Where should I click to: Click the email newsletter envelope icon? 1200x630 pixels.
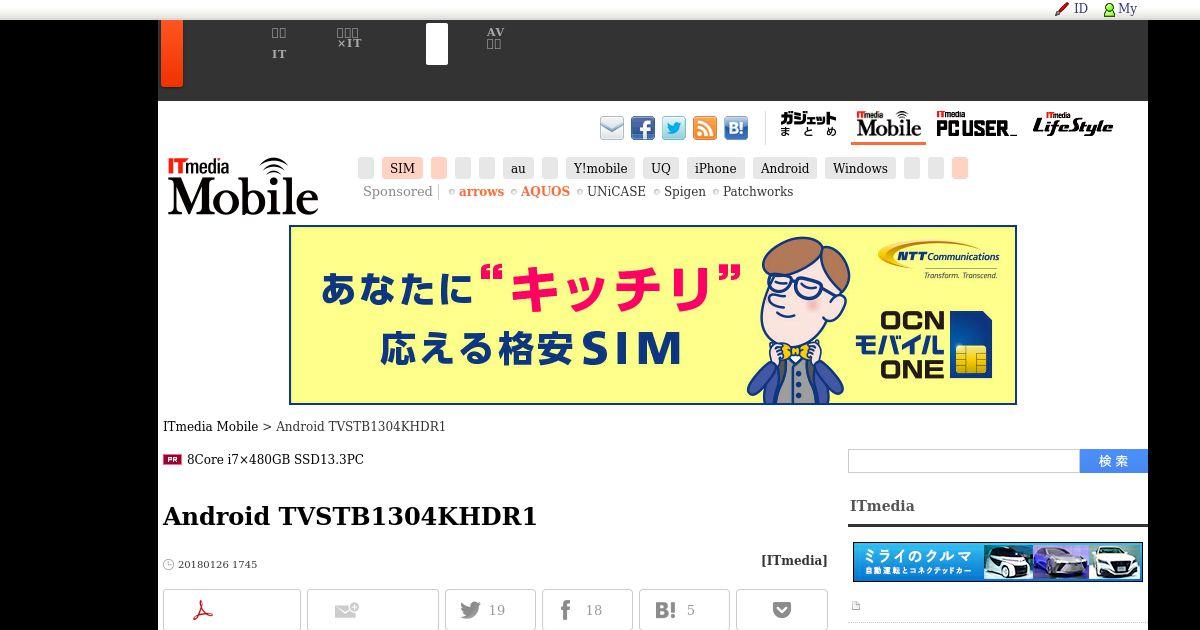[612, 128]
